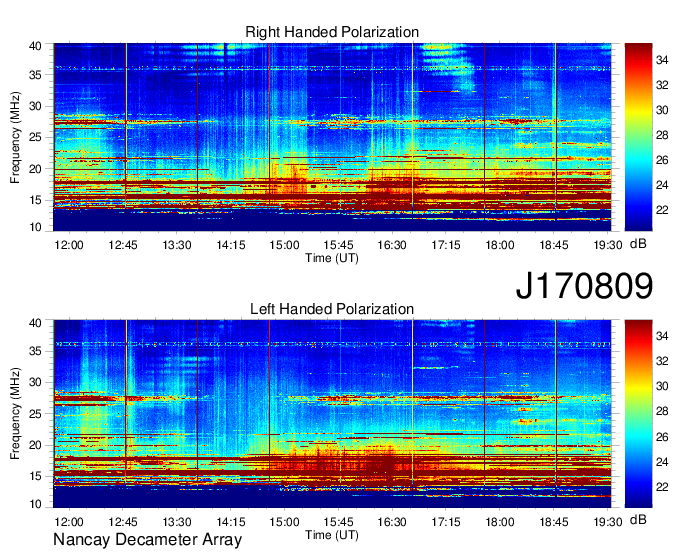The width and height of the screenshot is (680, 552).
Task: Click the "Nancay Decameter Array" caption
Action: 147,539
